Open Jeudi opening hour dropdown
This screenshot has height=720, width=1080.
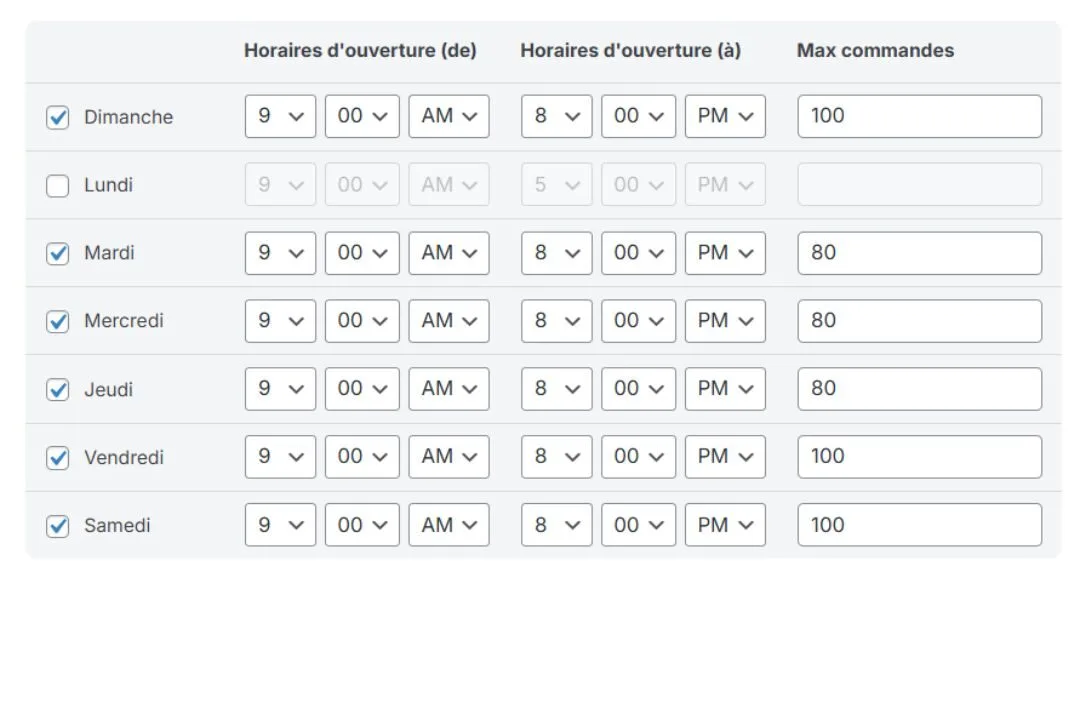pos(280,389)
